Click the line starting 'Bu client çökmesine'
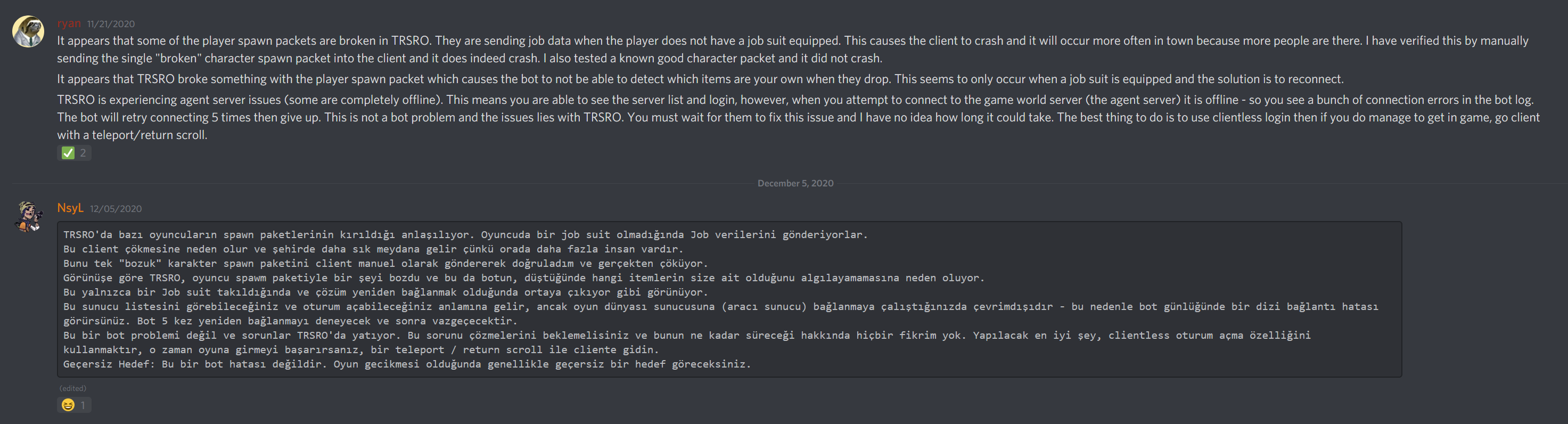 click(x=373, y=249)
